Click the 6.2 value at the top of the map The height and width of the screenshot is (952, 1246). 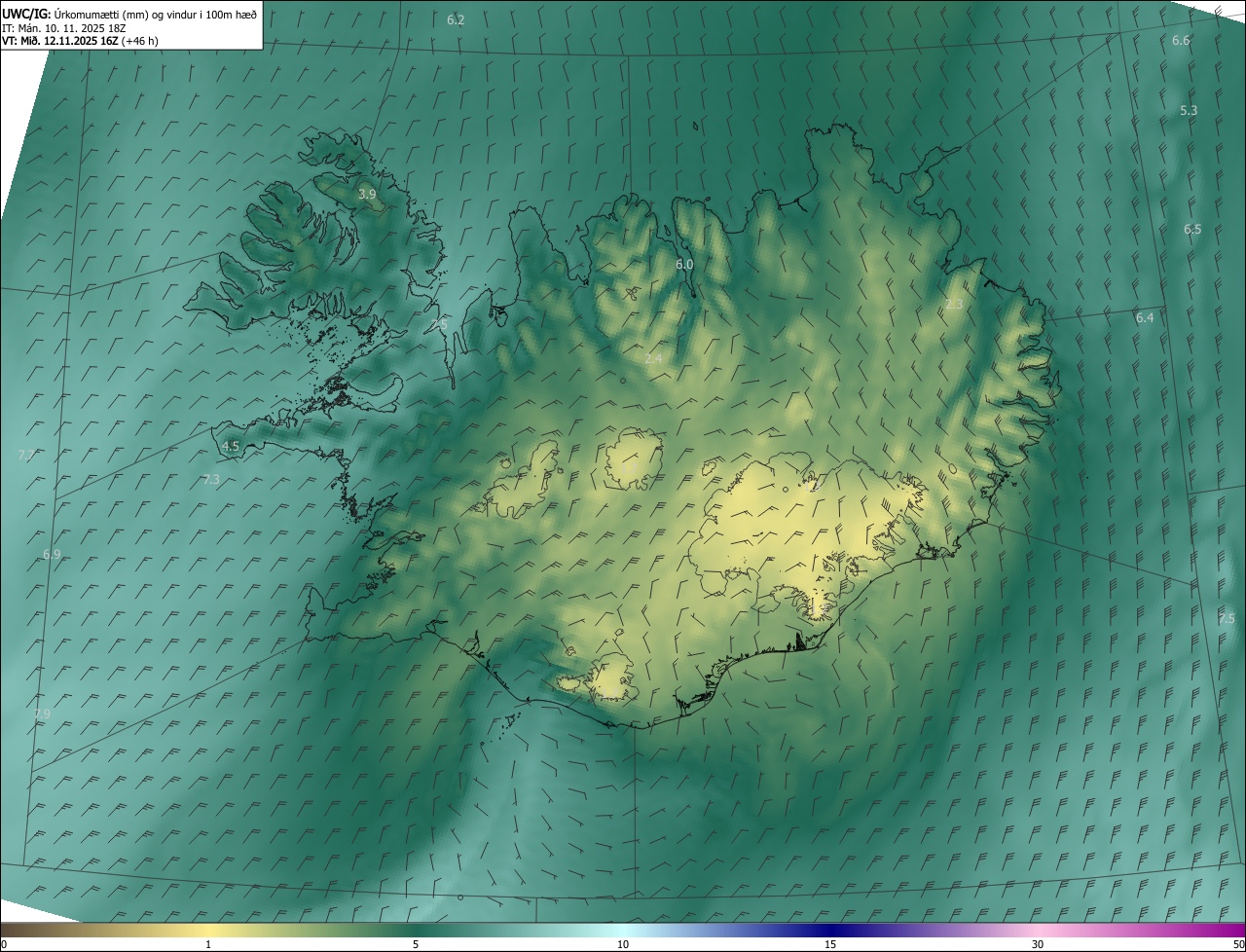point(456,20)
